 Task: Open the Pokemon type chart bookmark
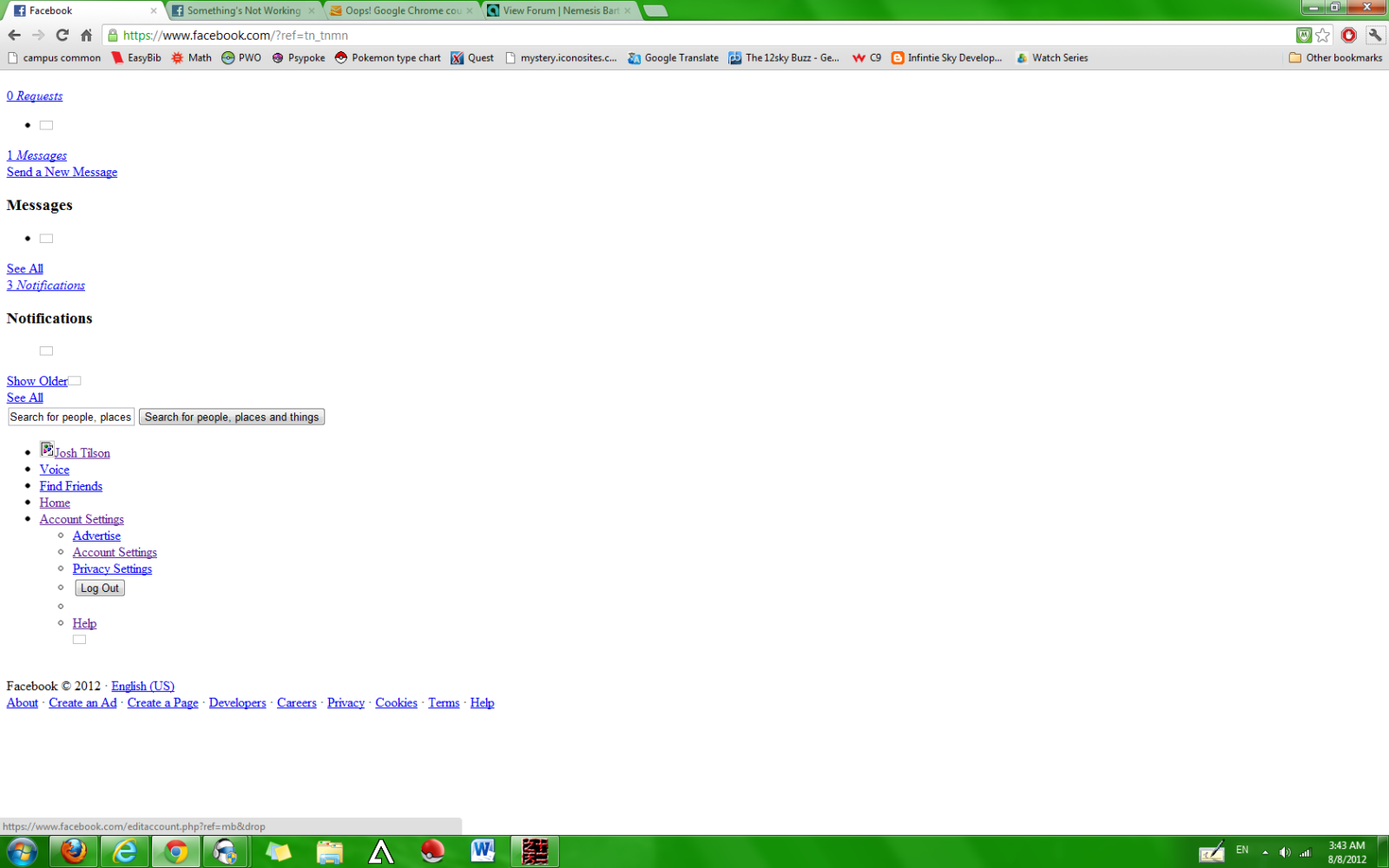[387, 58]
